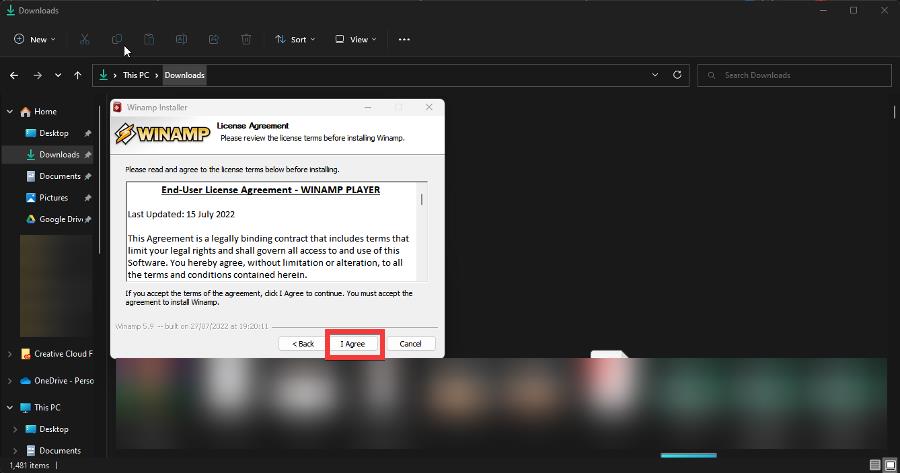
Task: Collapse the Home section in sidebar
Action: point(10,111)
